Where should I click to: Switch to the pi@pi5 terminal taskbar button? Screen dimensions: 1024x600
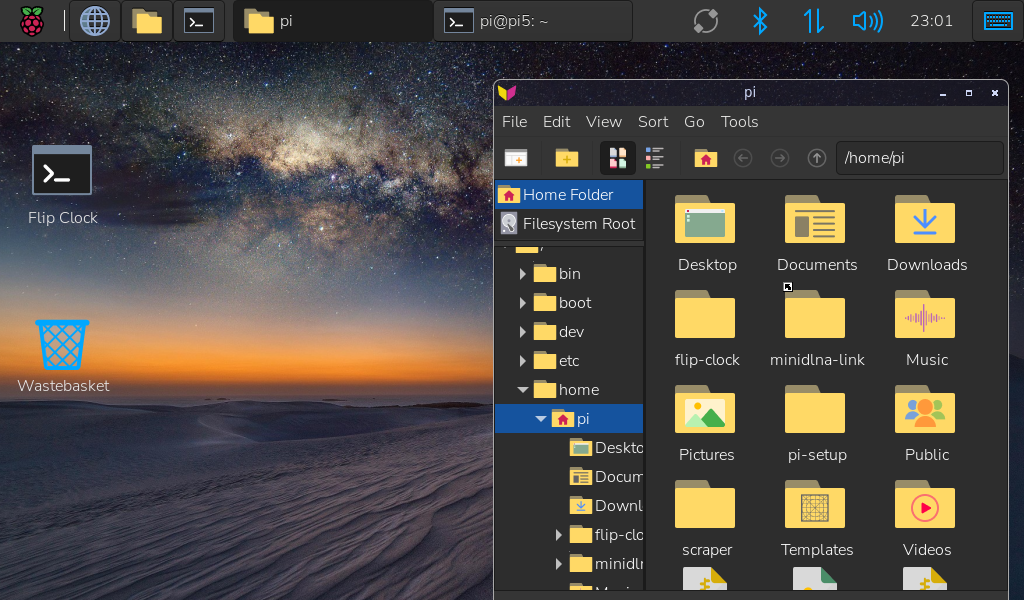[x=533, y=22]
